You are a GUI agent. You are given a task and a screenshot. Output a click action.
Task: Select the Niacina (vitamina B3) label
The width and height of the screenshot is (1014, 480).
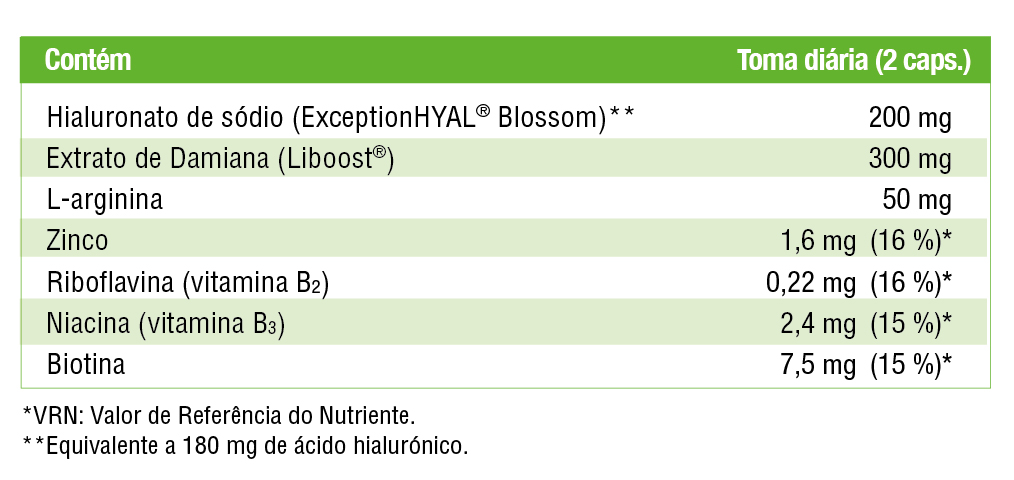coord(165,323)
